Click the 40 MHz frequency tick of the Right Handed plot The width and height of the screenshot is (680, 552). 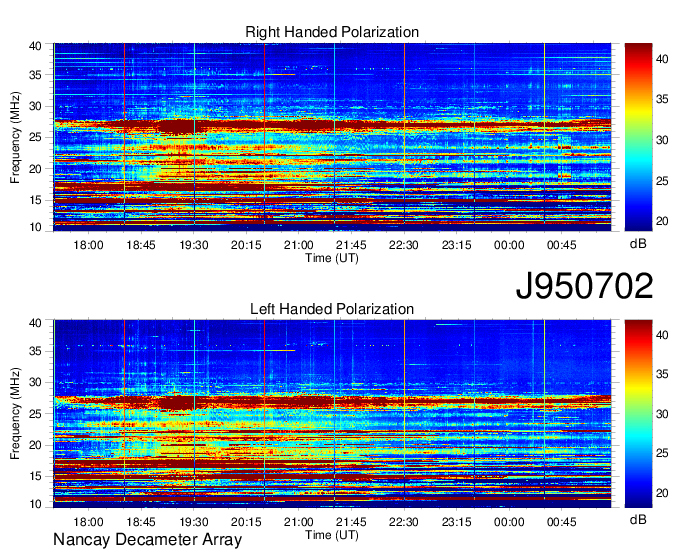pyautogui.click(x=35, y=46)
